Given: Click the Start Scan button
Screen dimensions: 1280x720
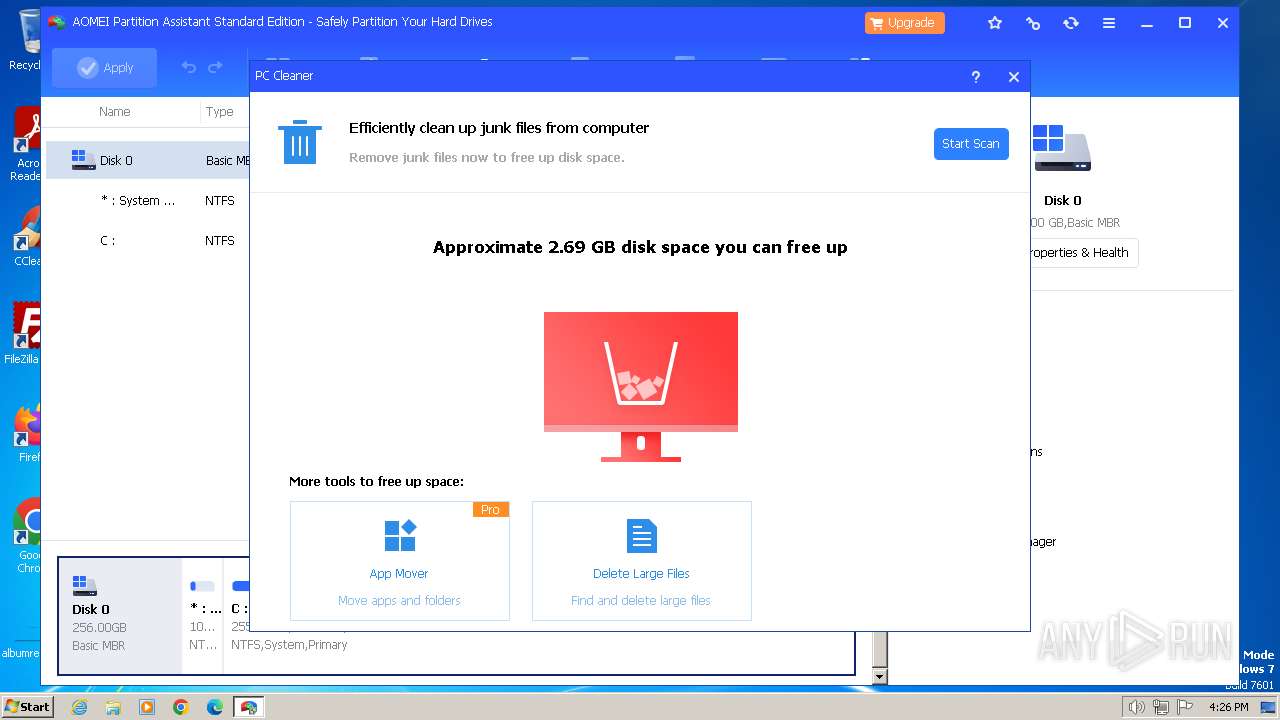Looking at the screenshot, I should pyautogui.click(x=971, y=144).
